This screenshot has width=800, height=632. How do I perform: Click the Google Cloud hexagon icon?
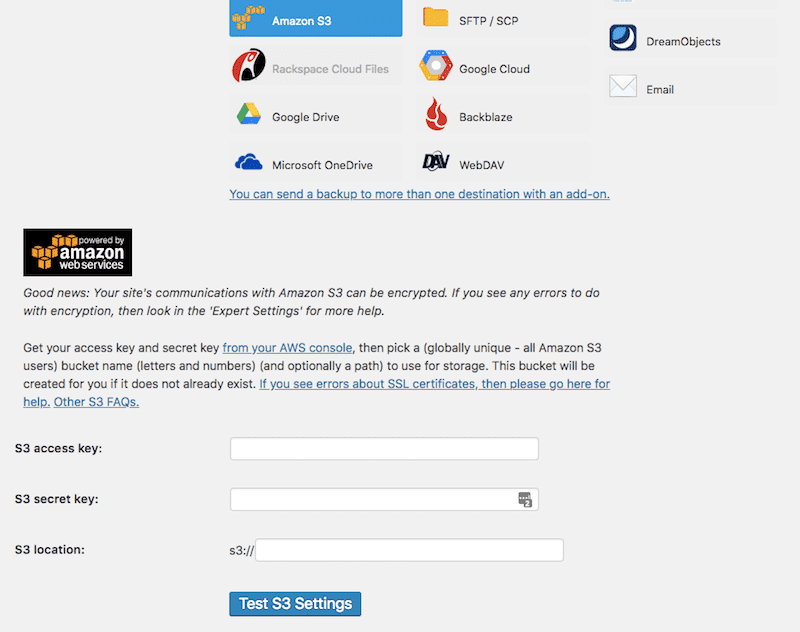click(x=436, y=65)
